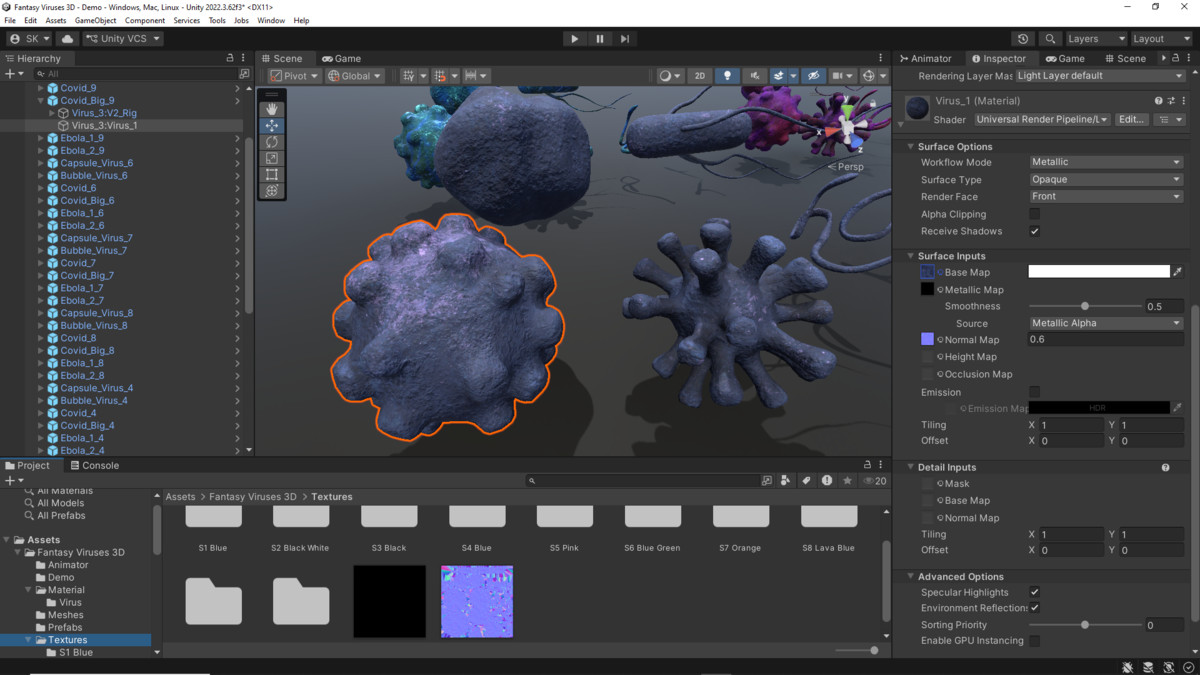Expand the Covid_9 hierarchy item
The height and width of the screenshot is (675, 1200).
tap(39, 87)
